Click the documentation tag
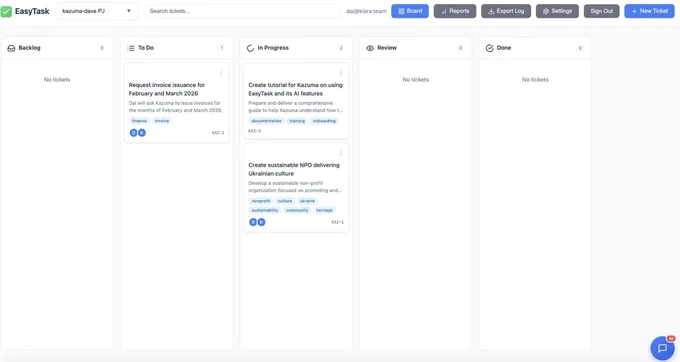 267,121
